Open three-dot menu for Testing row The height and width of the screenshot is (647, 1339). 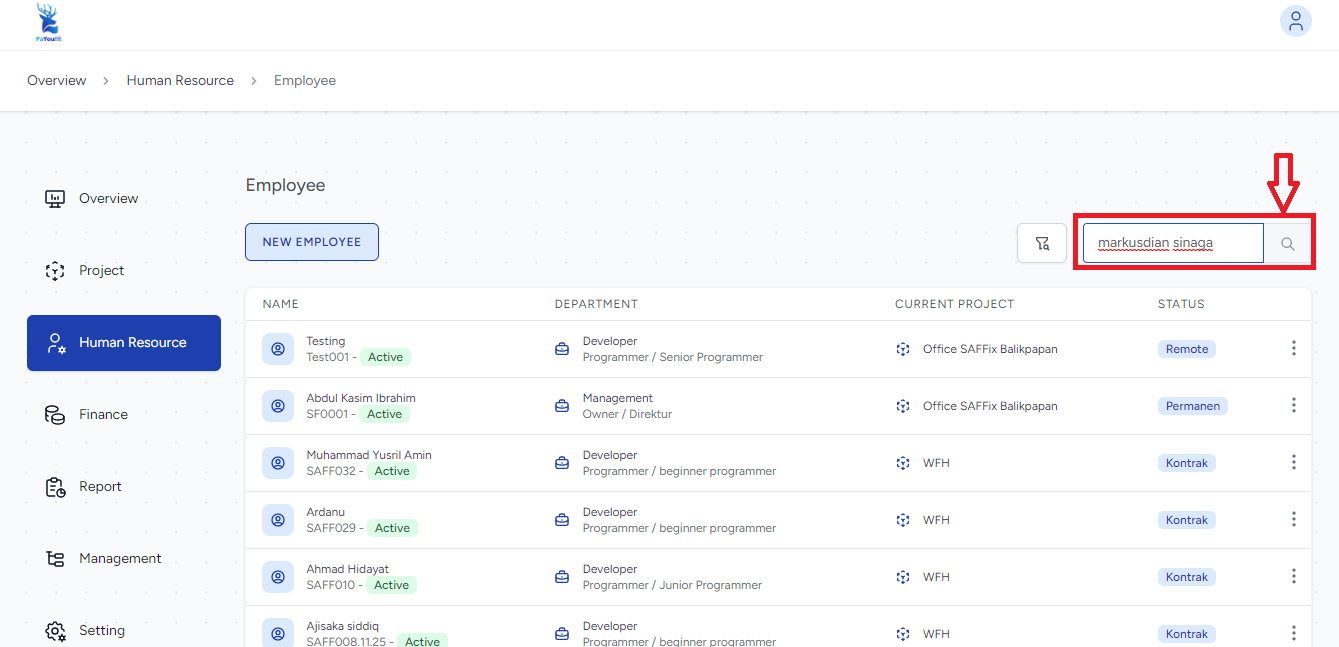pyautogui.click(x=1293, y=348)
